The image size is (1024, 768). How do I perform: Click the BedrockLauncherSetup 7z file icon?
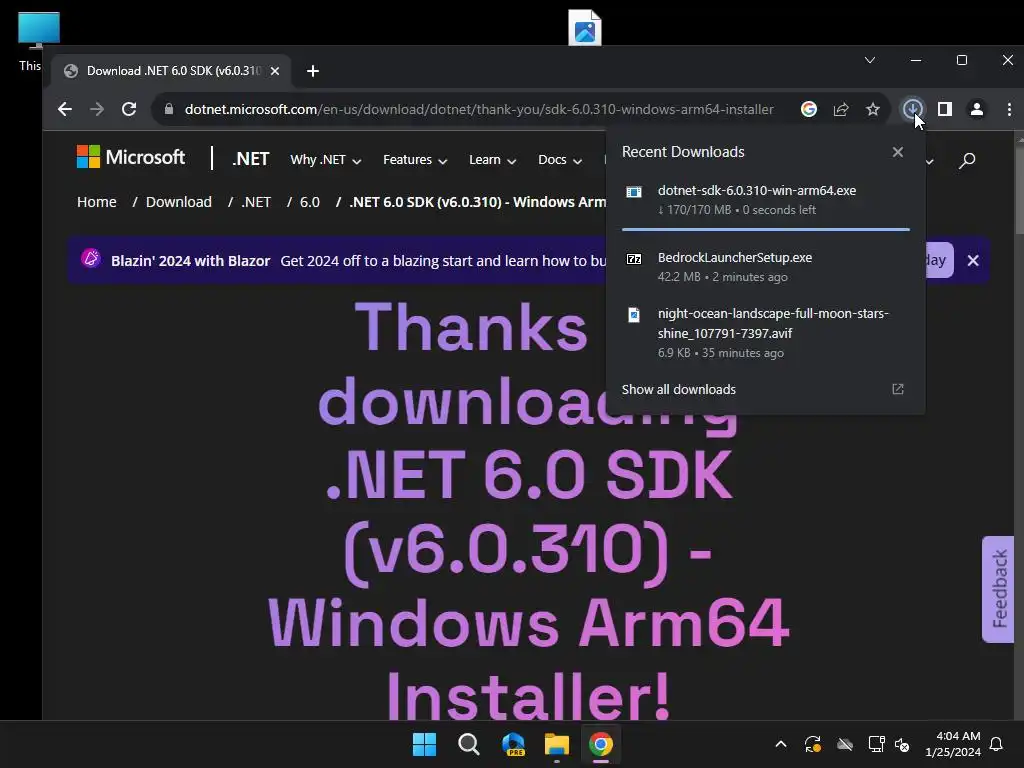coord(633,259)
